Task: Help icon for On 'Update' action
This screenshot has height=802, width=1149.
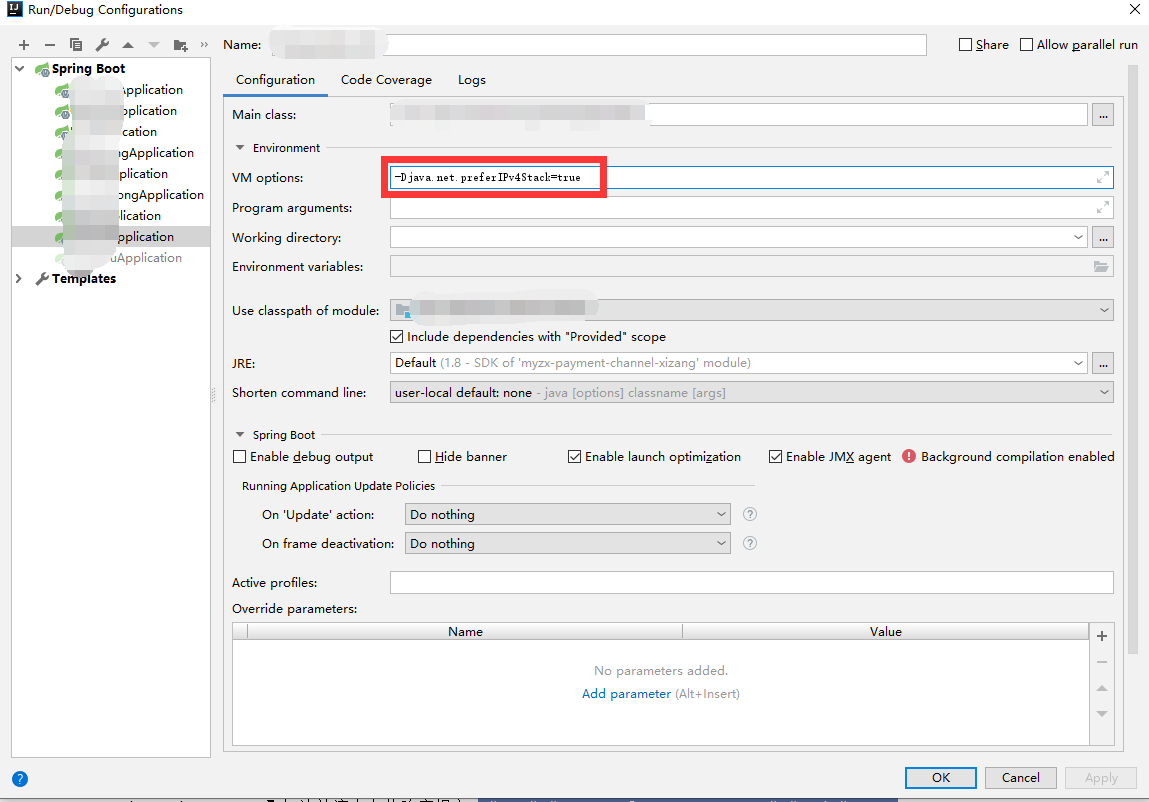Action: (750, 514)
